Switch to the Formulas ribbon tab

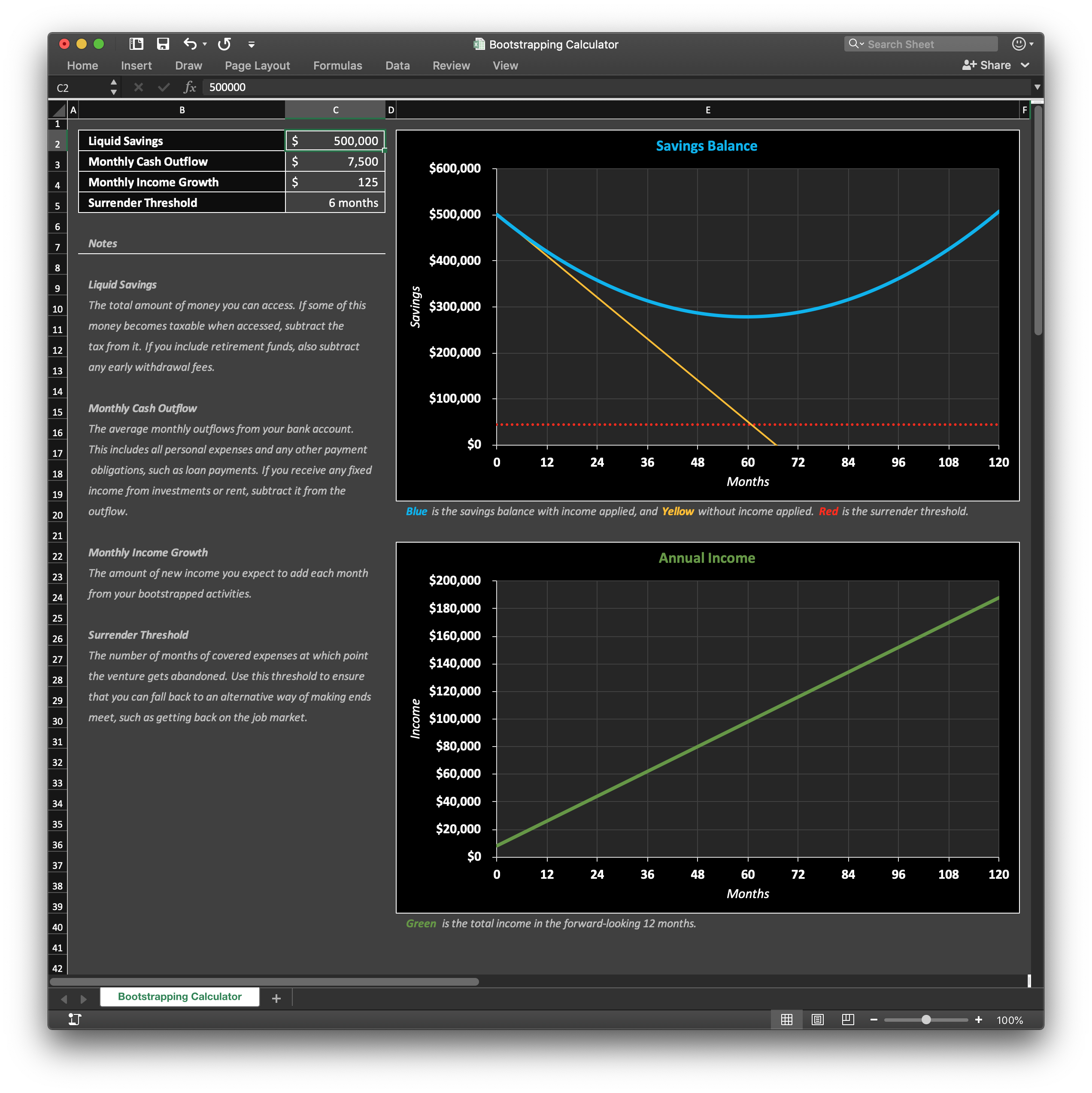337,66
